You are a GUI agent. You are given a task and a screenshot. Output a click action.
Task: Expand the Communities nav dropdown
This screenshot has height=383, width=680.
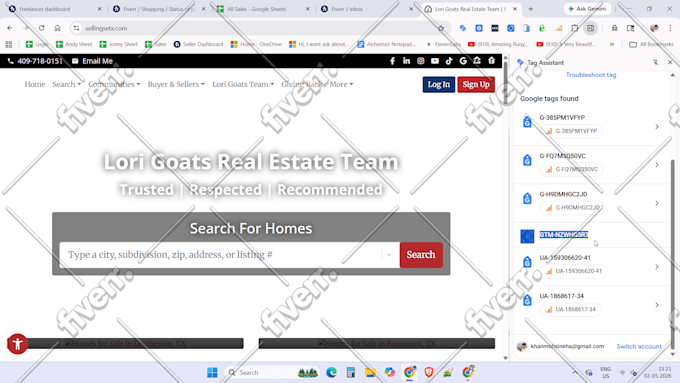(114, 84)
